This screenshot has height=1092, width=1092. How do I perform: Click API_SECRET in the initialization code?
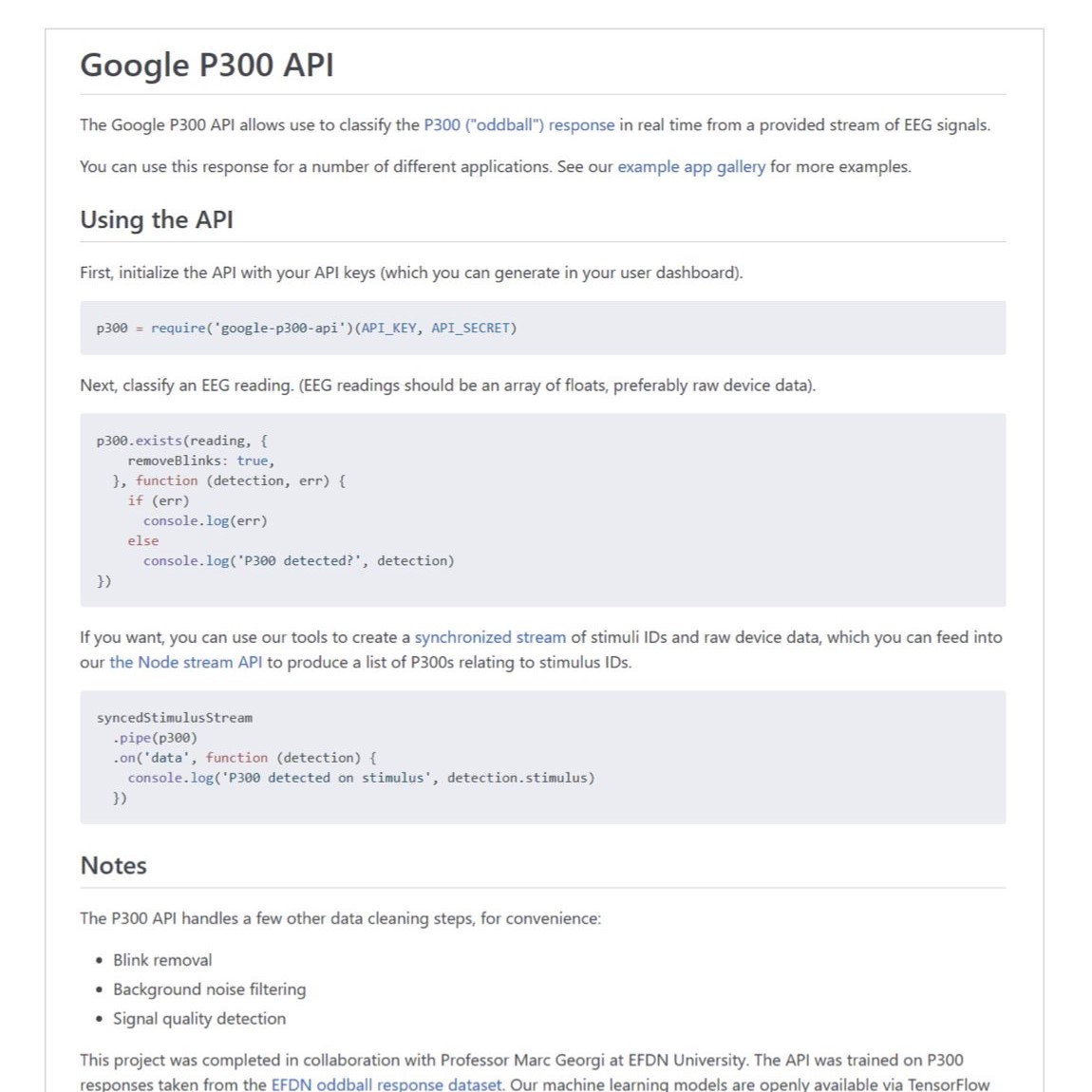pyautogui.click(x=470, y=328)
